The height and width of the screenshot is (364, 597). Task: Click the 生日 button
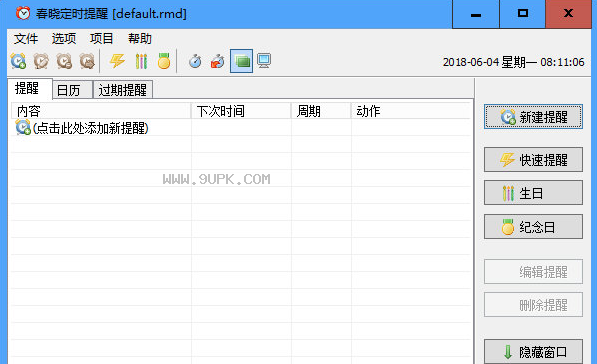(x=533, y=193)
